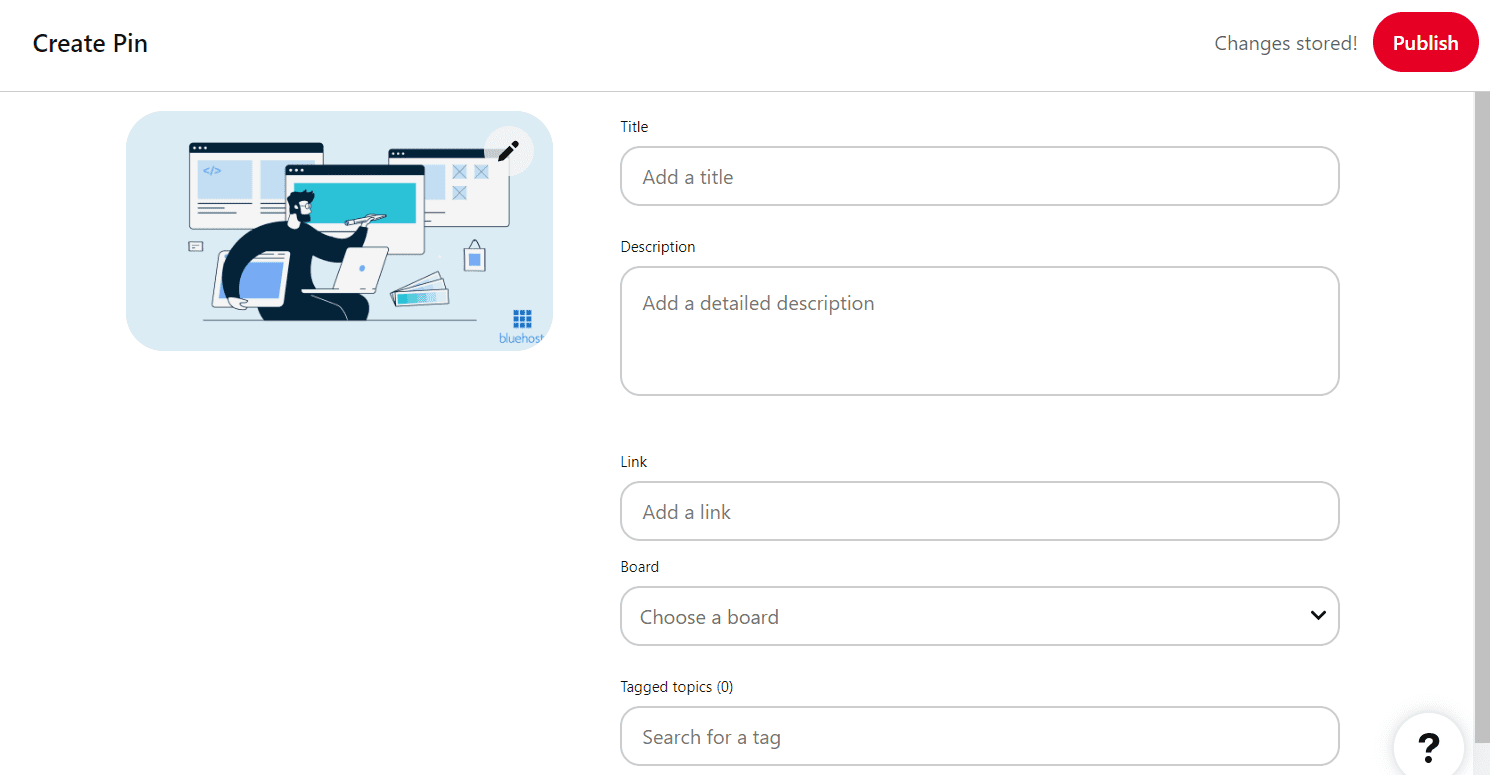Click the Description field label
1490x775 pixels.
657,247
